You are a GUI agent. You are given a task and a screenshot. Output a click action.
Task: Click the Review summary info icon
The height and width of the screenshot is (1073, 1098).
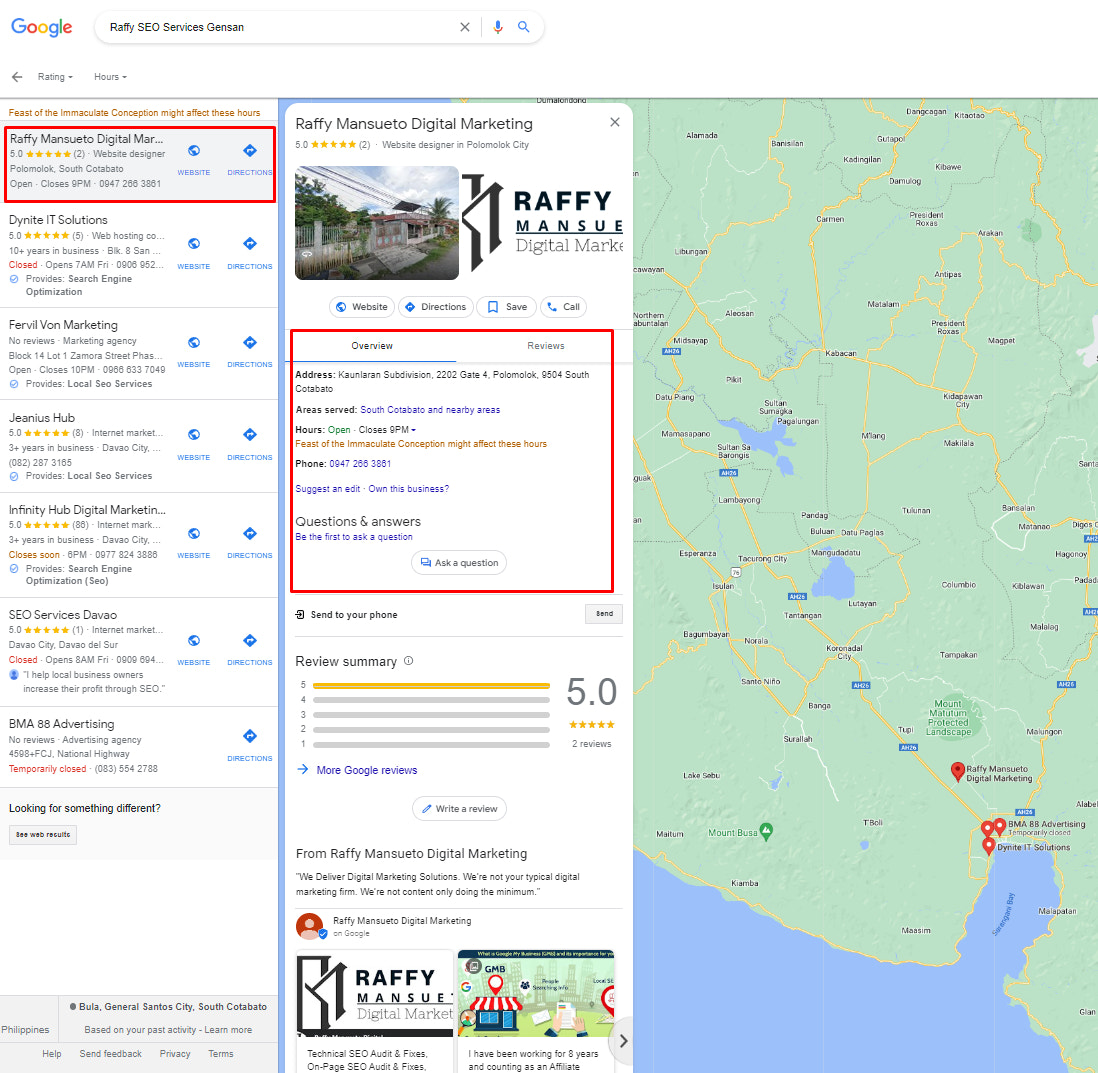click(x=409, y=660)
